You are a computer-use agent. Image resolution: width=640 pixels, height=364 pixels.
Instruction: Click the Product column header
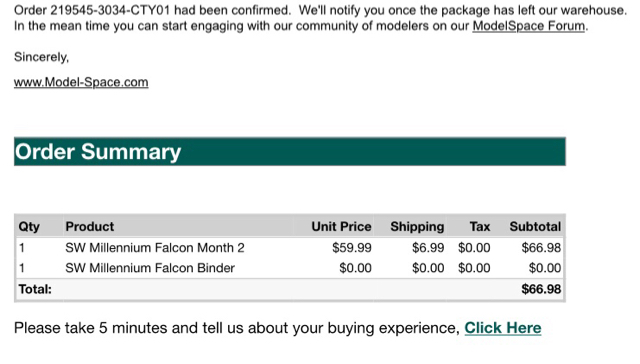[90, 226]
